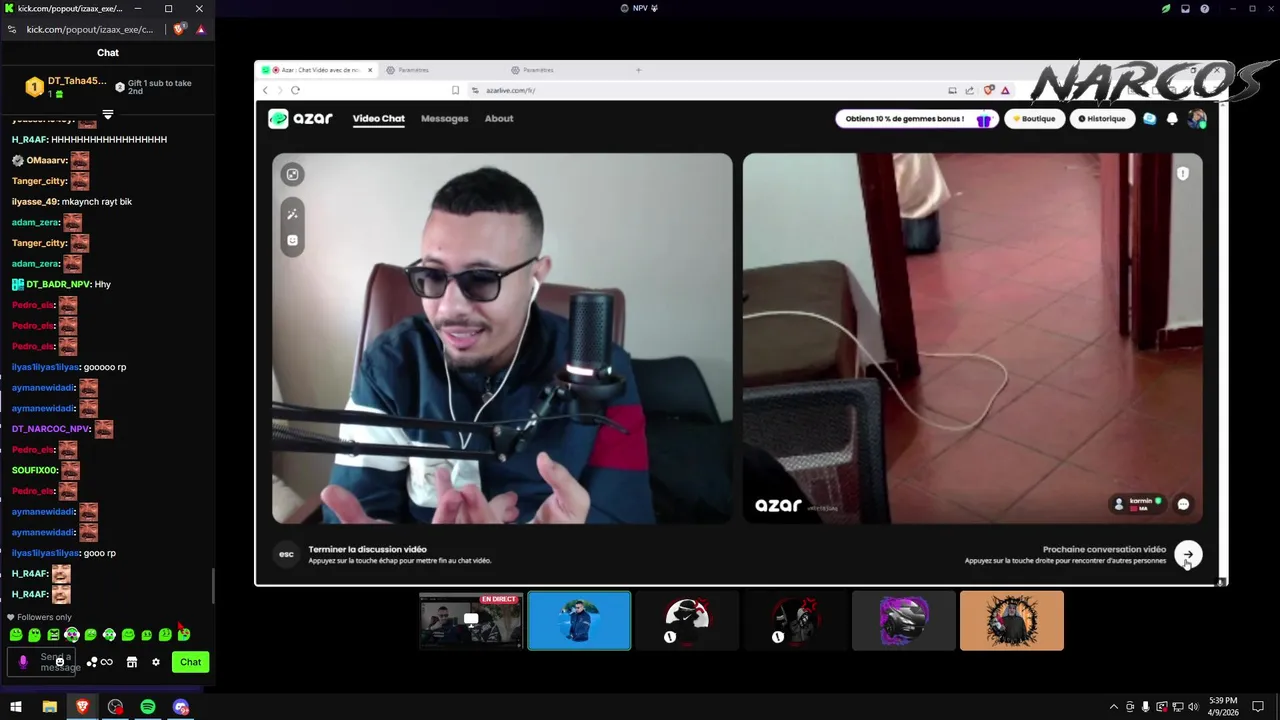The height and width of the screenshot is (720, 1280).
Task: Open the face filter icon on local video
Action: [292, 240]
